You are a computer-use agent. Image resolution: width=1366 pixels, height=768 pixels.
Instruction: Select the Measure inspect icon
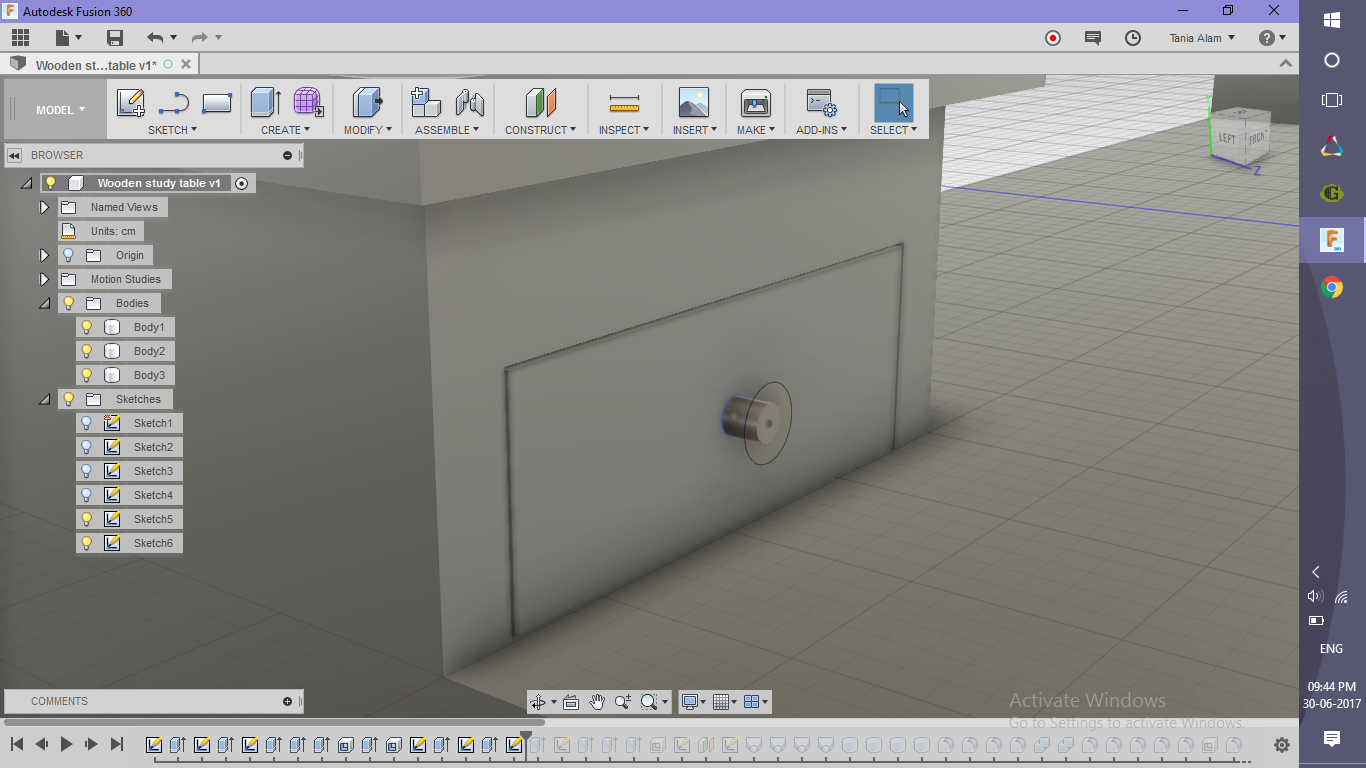(x=624, y=103)
